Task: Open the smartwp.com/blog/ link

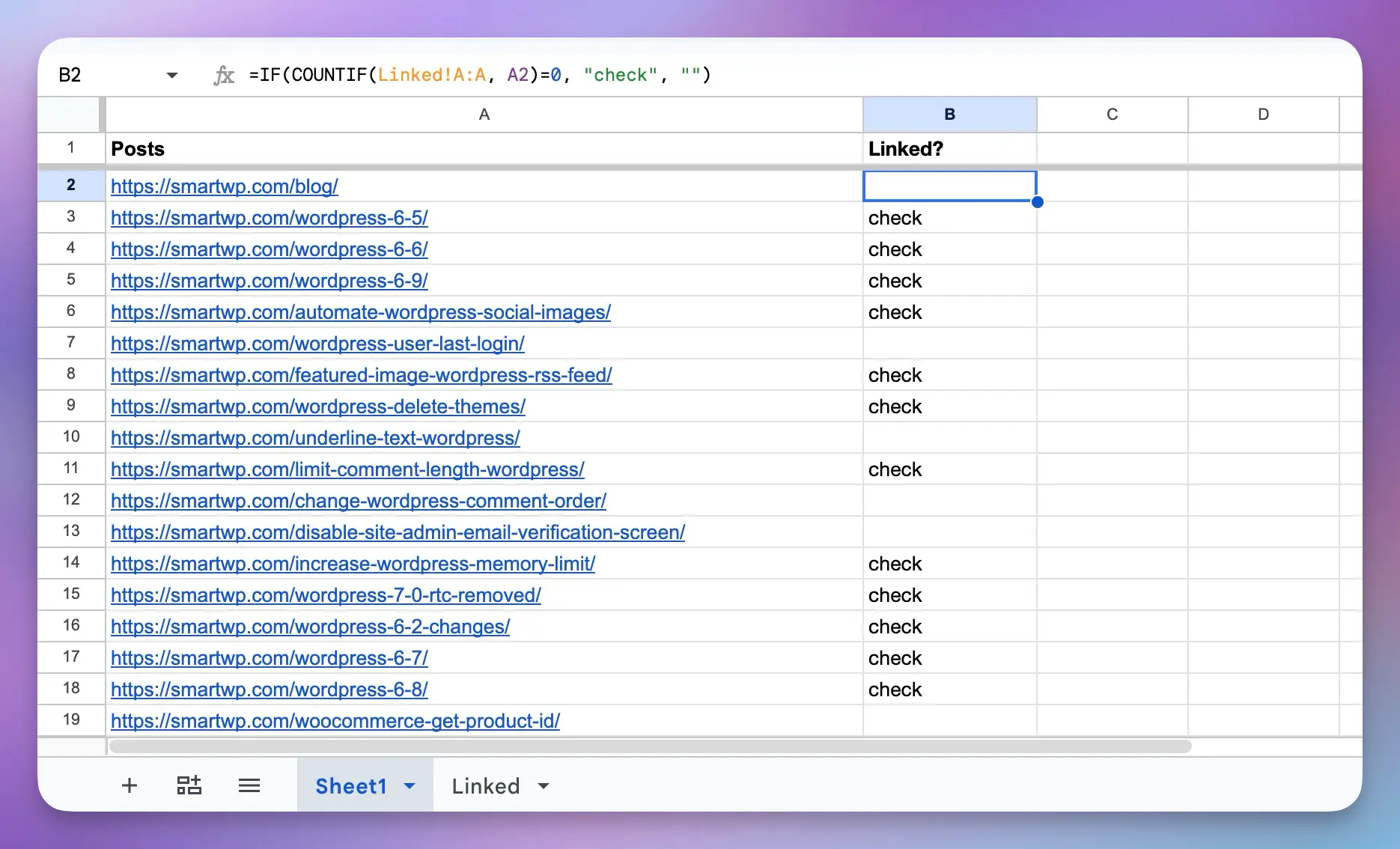Action: click(225, 186)
